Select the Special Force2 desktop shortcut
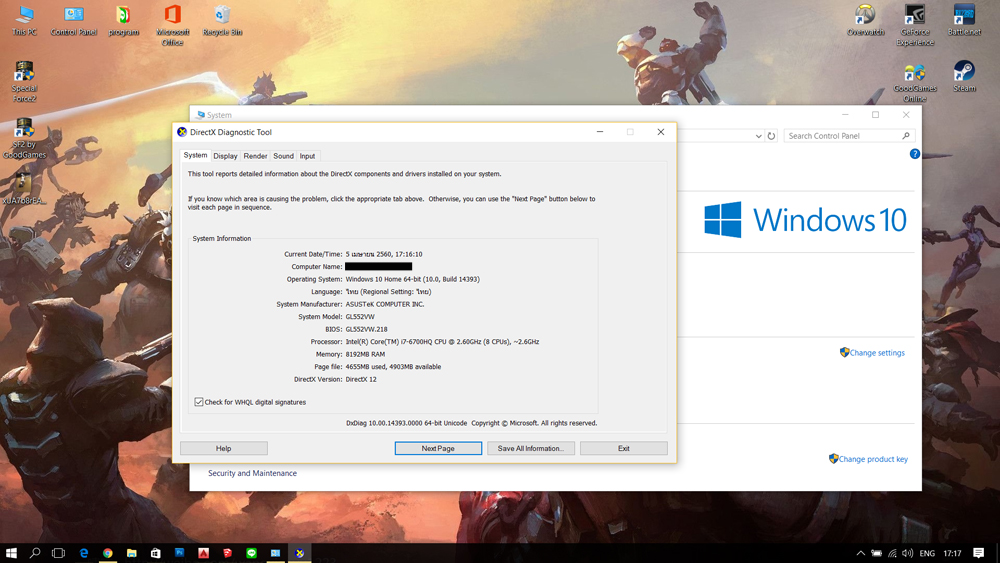The image size is (1000, 563). pos(24,82)
